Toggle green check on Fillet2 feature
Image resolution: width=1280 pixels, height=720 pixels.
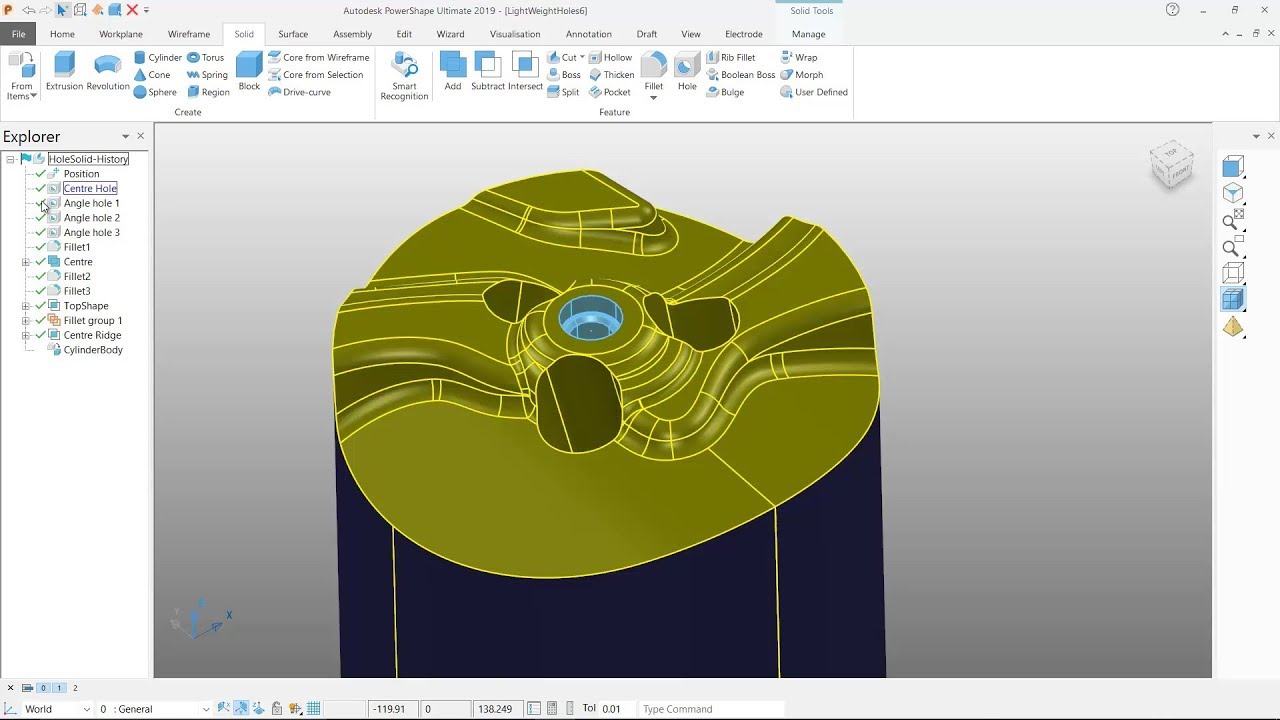click(41, 276)
